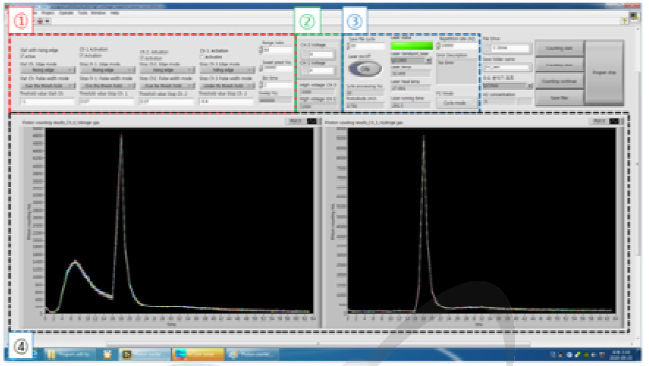Viewport: 649px width, 366px height.
Task: Uncheck the Start channel active checkbox
Action: click(22, 56)
